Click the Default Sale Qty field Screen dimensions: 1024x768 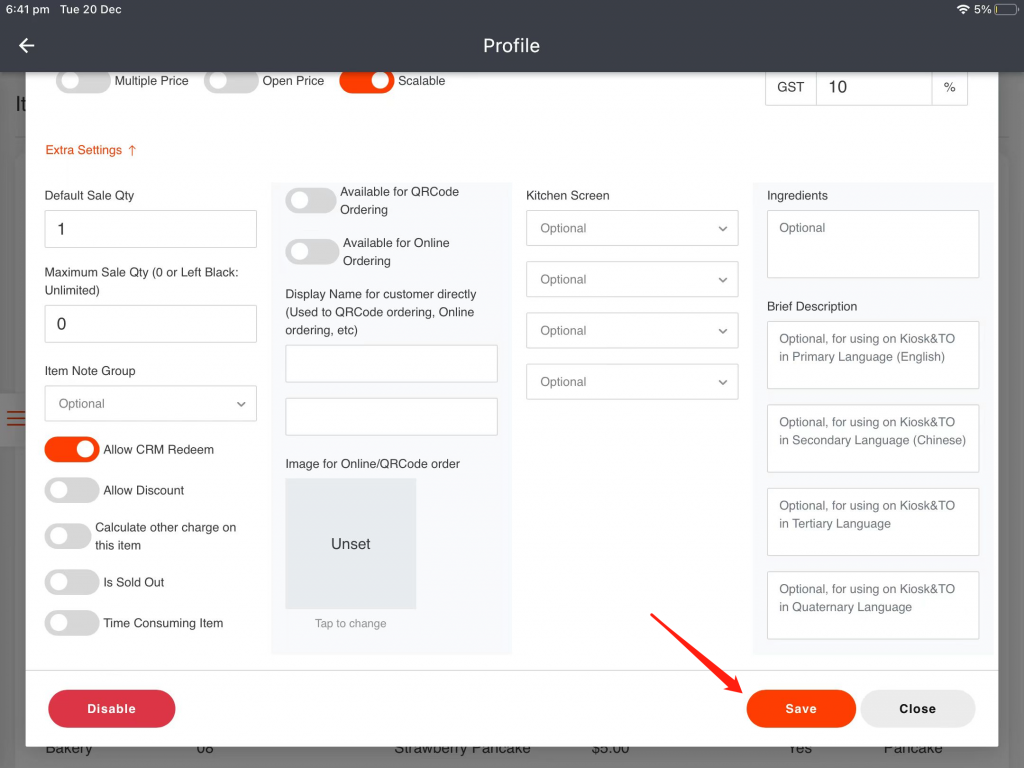(151, 229)
